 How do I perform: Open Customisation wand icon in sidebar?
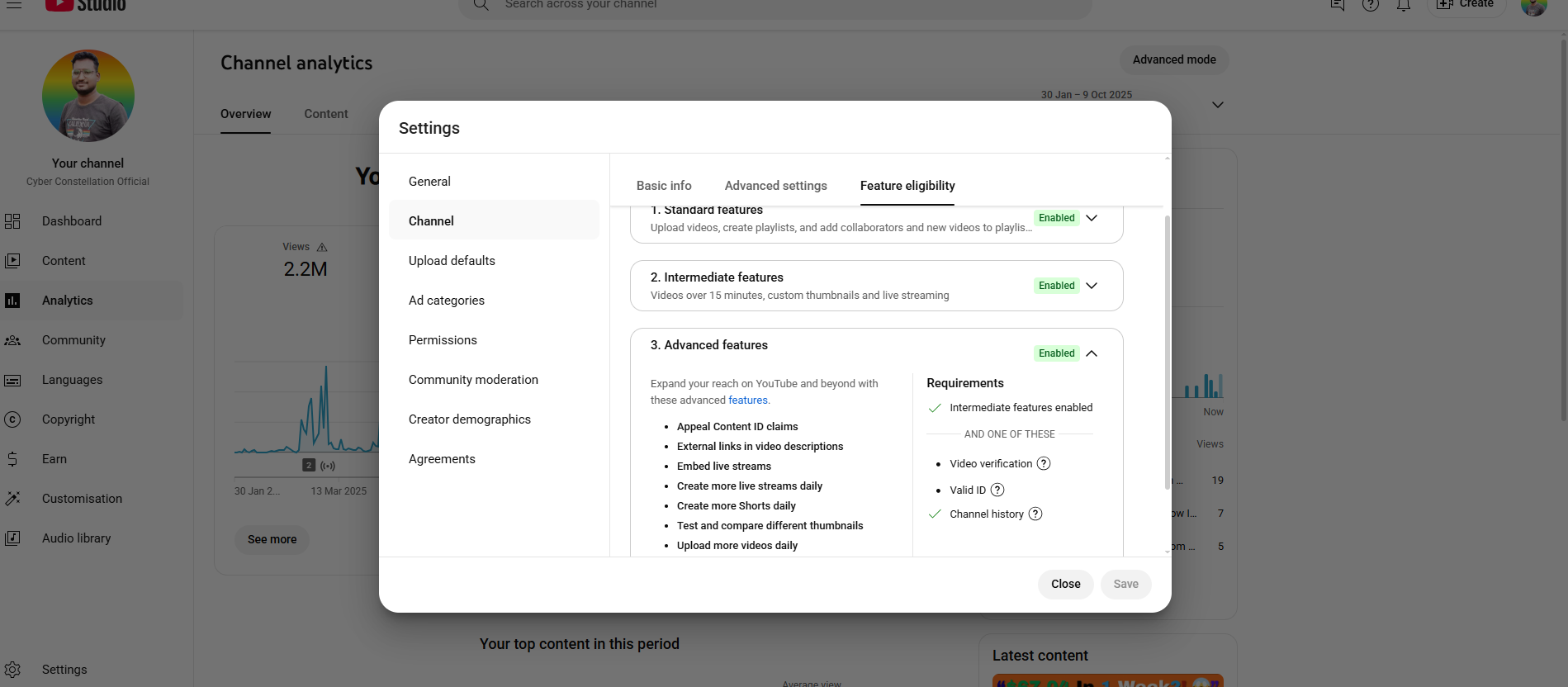tap(12, 499)
